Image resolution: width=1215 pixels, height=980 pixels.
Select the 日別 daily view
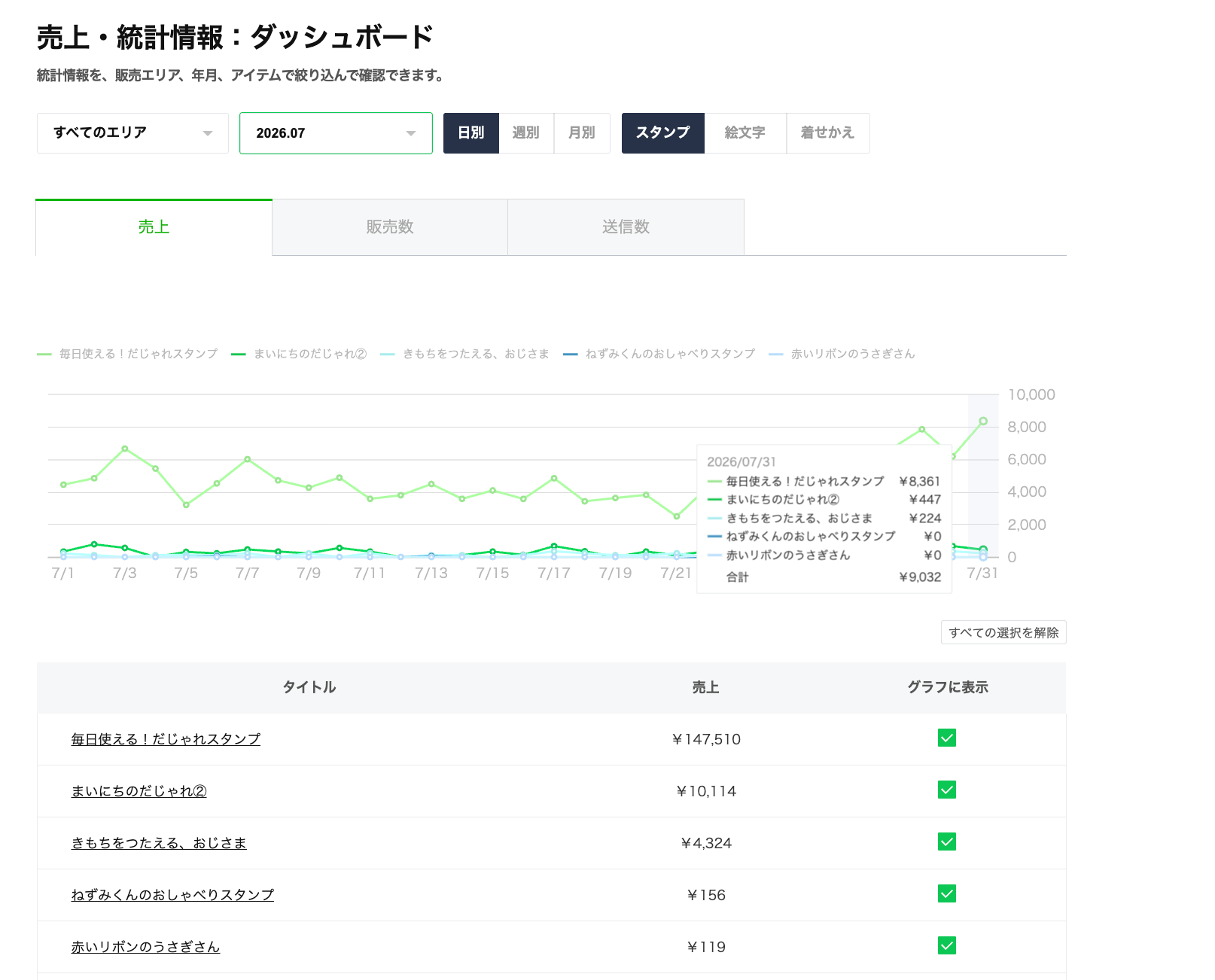471,133
